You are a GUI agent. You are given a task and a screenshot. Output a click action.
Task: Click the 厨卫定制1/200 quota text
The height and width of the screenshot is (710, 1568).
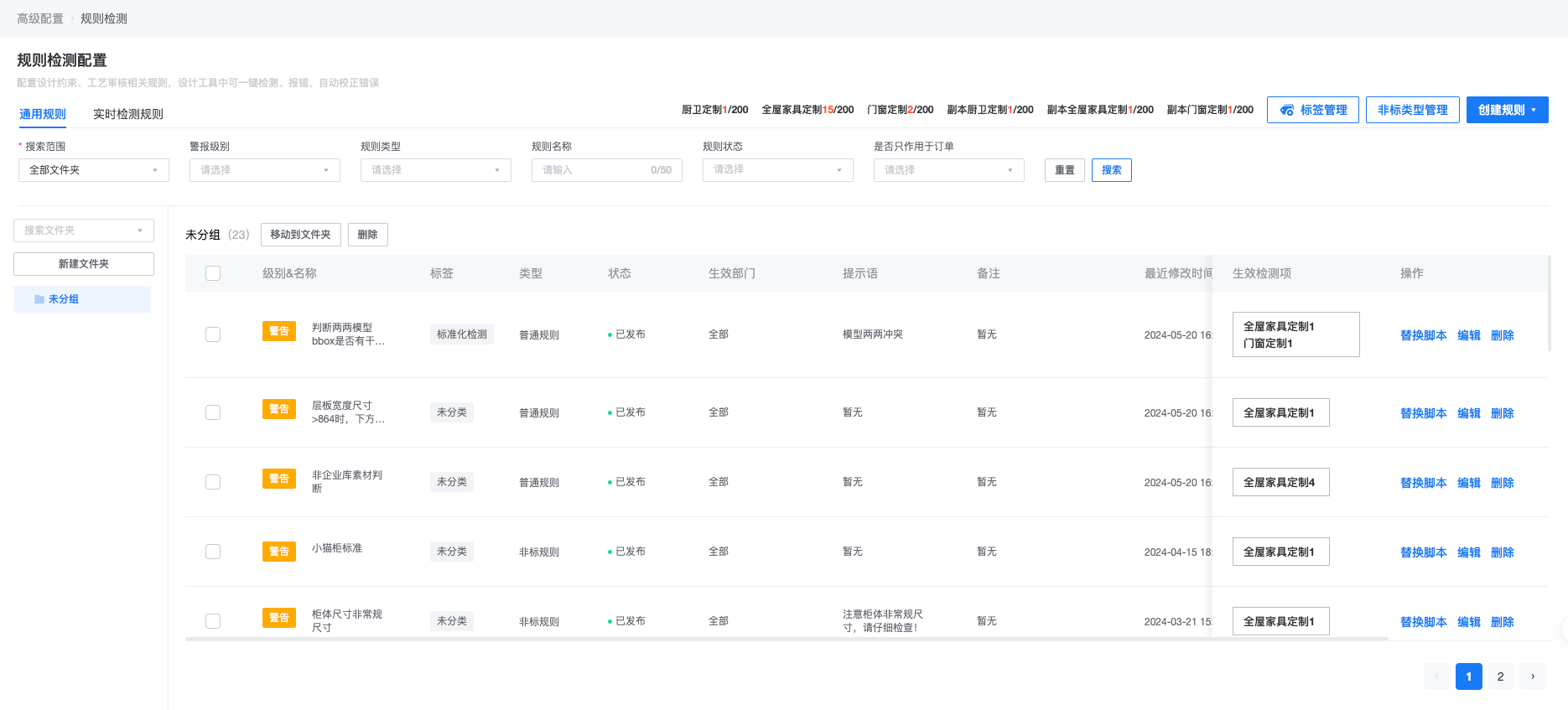click(x=715, y=110)
